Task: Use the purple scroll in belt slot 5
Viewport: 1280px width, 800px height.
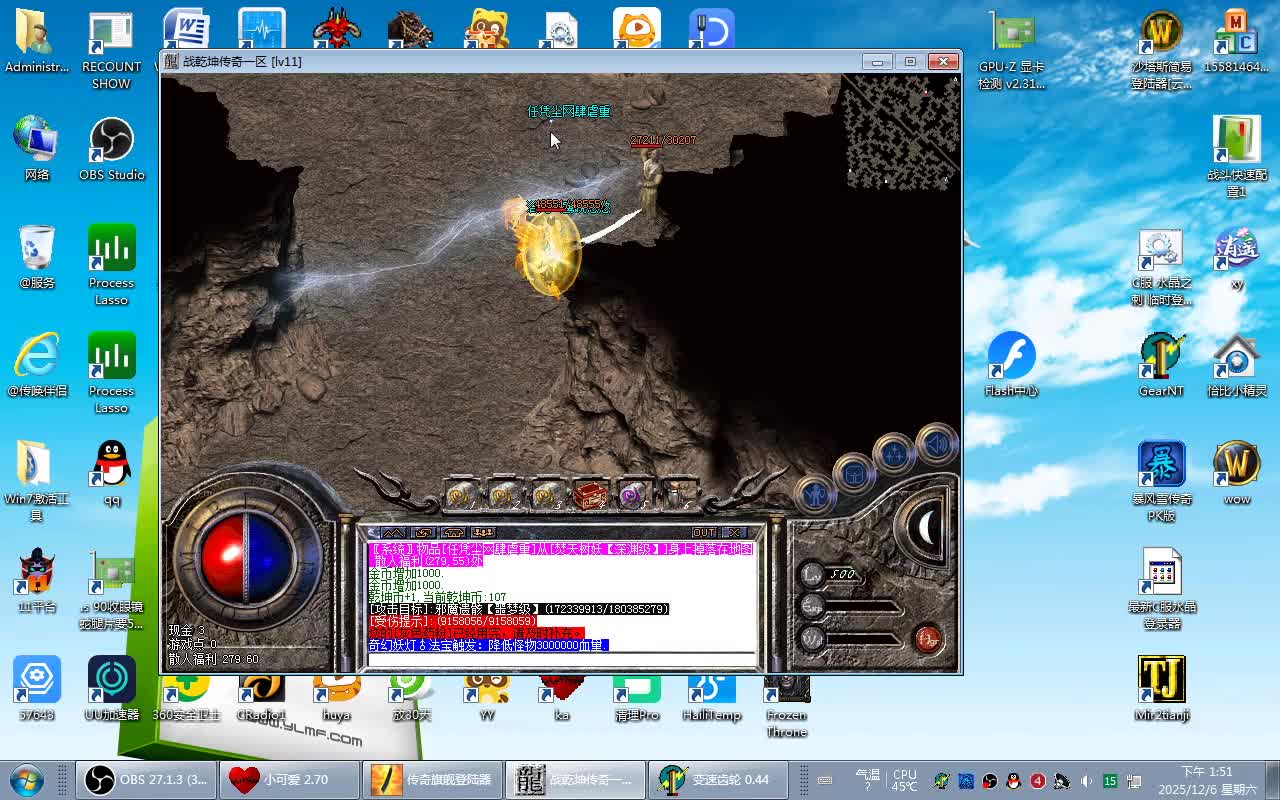Action: coord(631,494)
